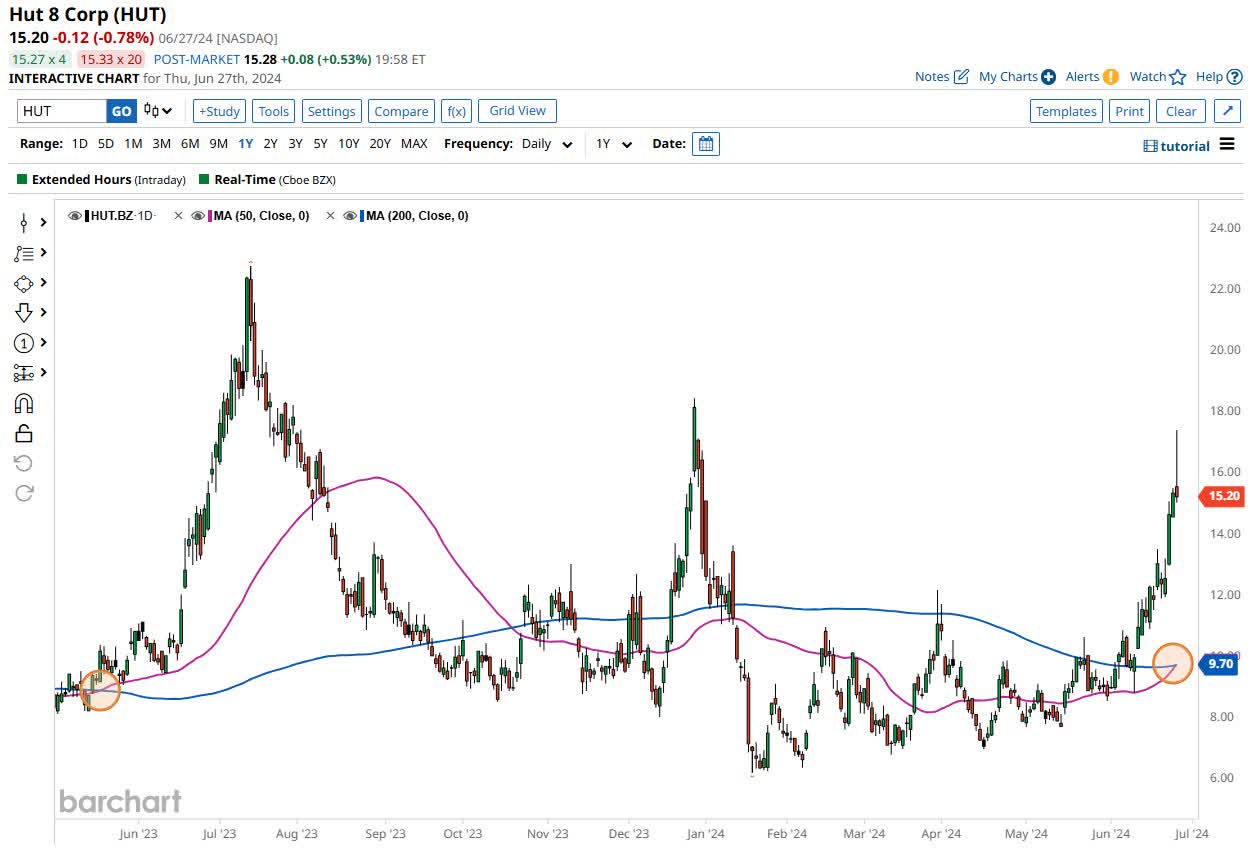Select the MAX range
The height and width of the screenshot is (854, 1258).
(414, 144)
